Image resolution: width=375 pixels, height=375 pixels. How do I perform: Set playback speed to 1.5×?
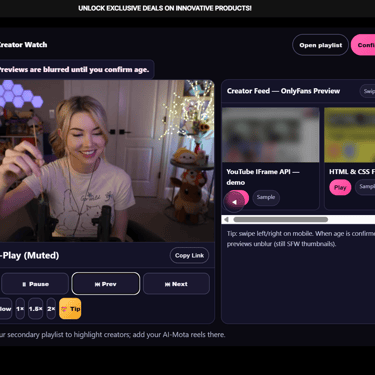(x=35, y=309)
